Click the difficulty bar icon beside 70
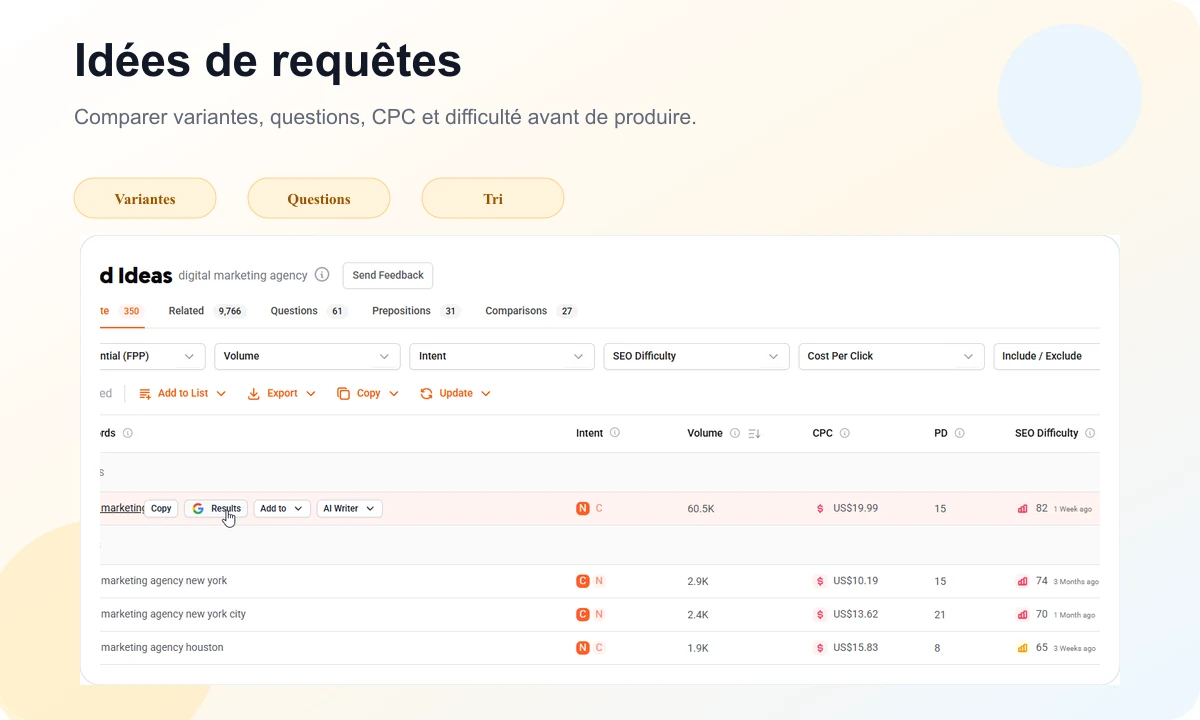Viewport: 1200px width, 720px height. [1023, 614]
